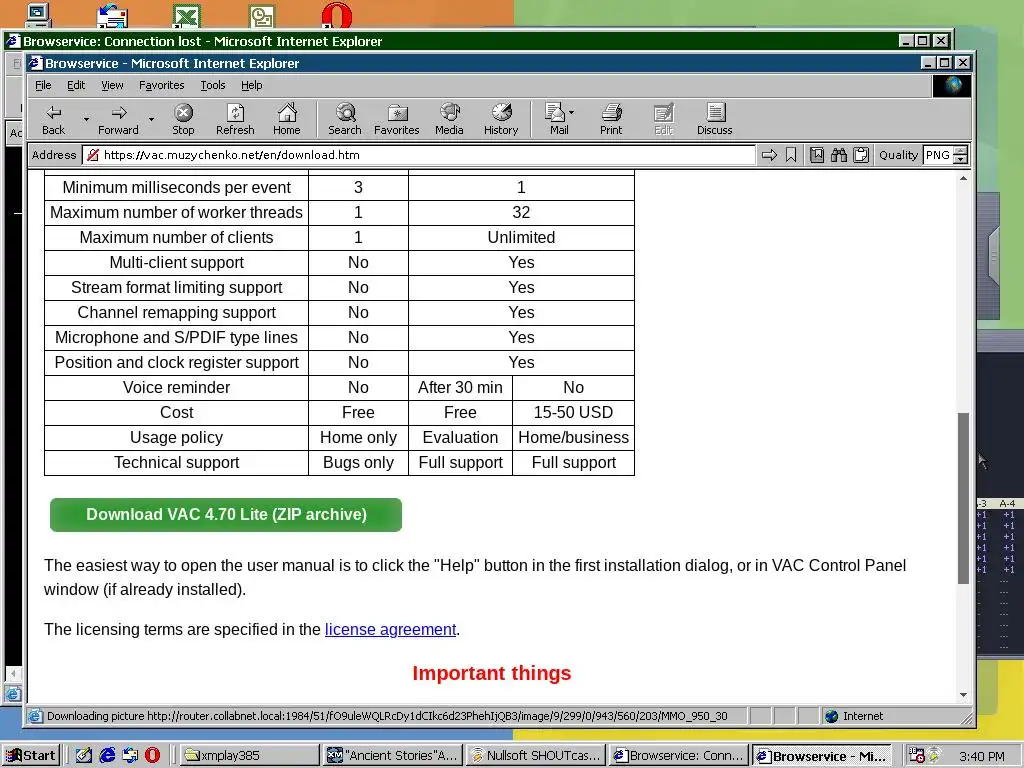The width and height of the screenshot is (1024, 768).
Task: Switch to Browservice: Conn... taskbar item
Action: pyautogui.click(x=679, y=756)
